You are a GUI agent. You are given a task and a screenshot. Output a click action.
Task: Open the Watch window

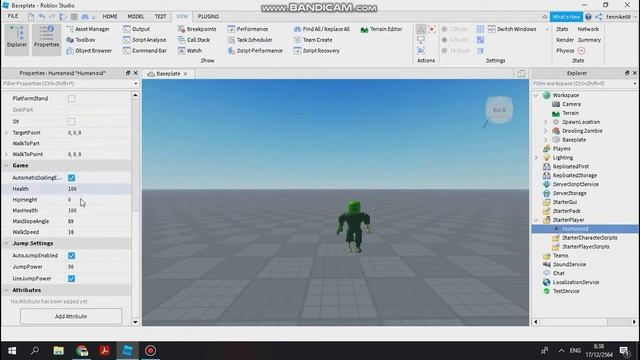190,51
